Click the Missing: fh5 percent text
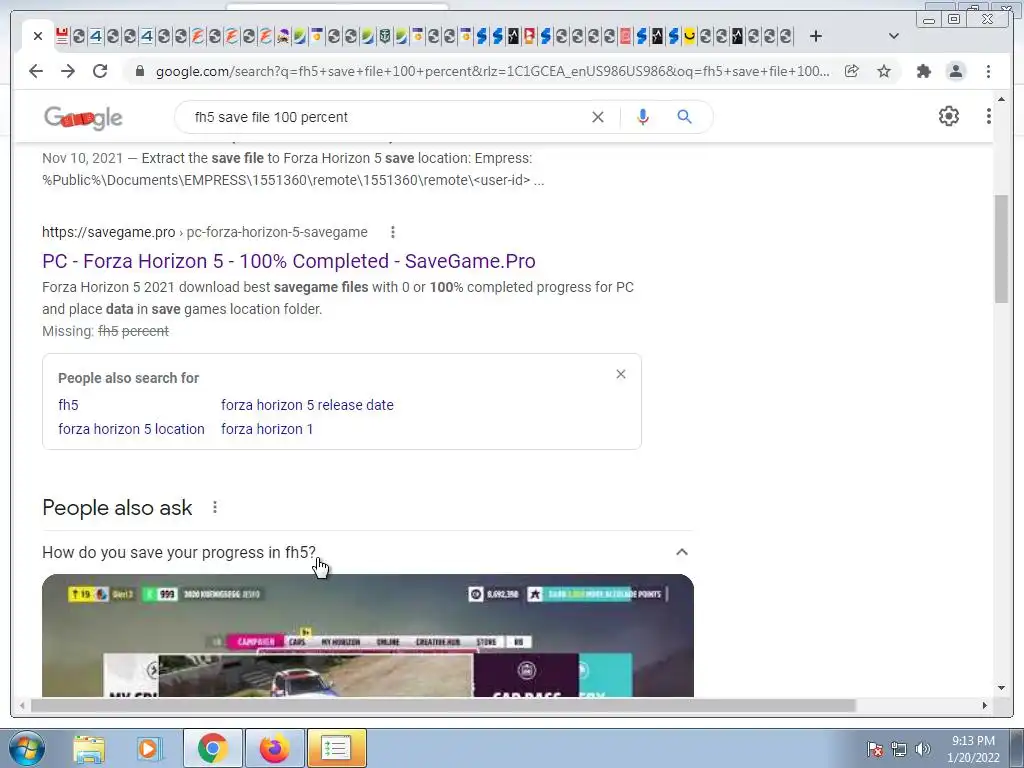 coord(105,331)
